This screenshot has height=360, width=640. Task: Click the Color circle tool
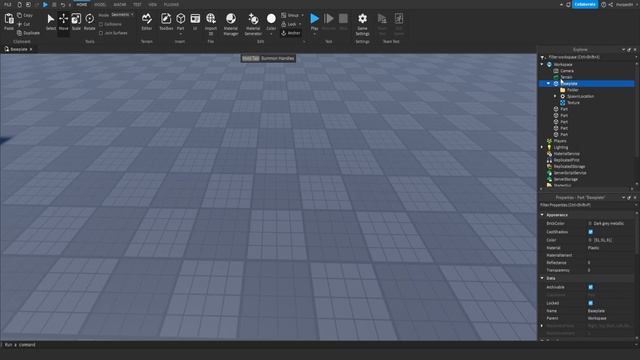click(271, 19)
